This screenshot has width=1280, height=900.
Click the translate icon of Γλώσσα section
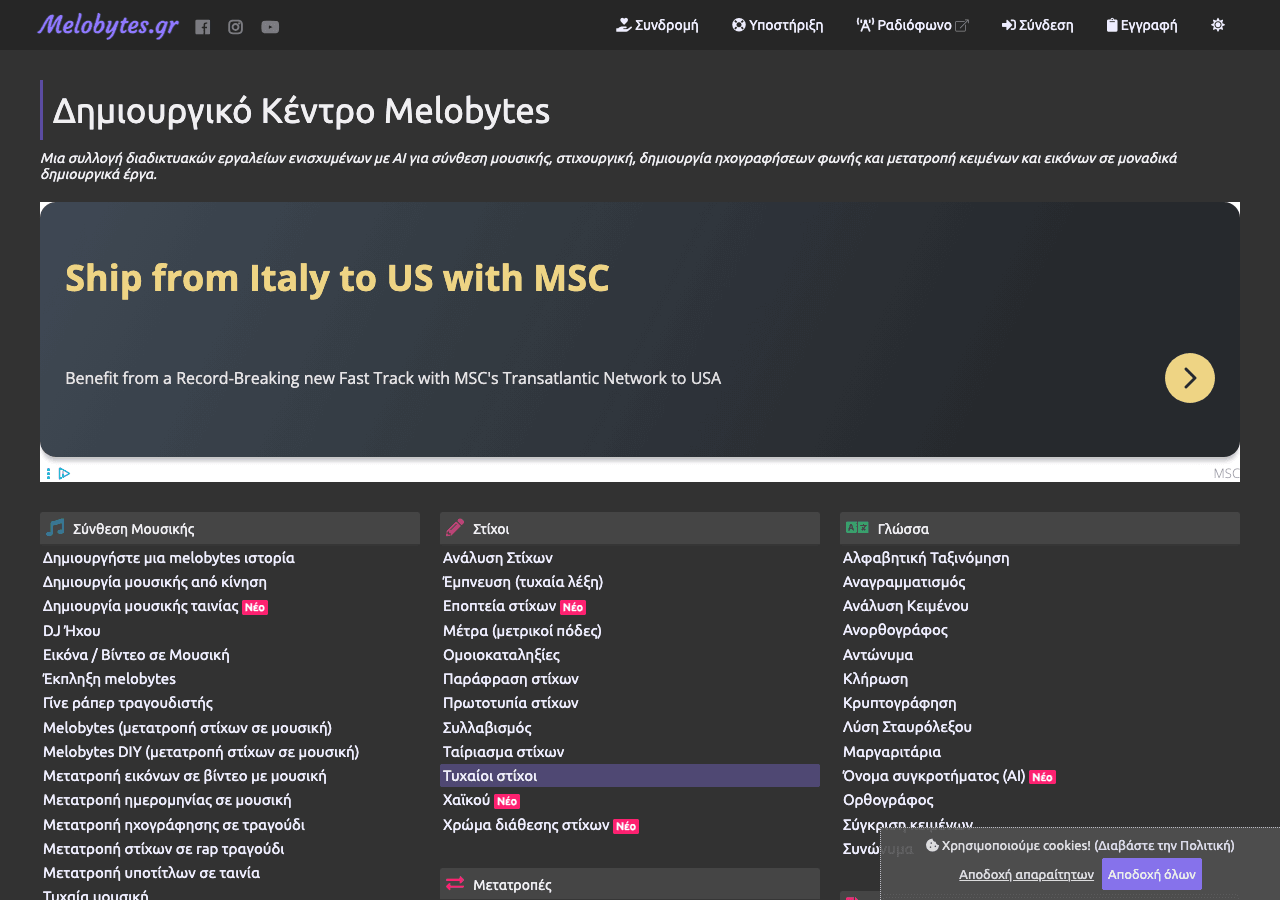tap(857, 527)
